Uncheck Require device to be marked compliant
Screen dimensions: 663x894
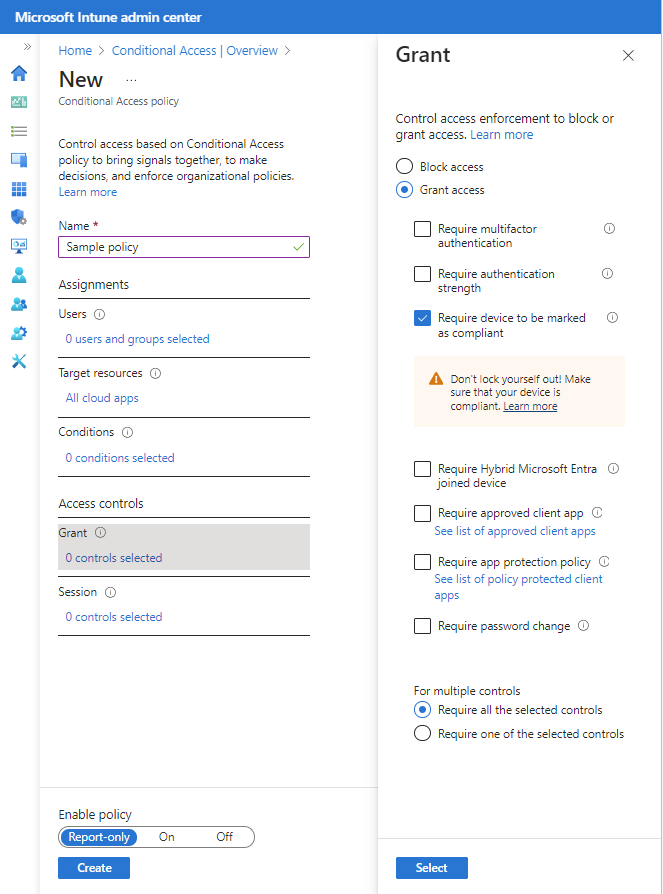pos(422,318)
